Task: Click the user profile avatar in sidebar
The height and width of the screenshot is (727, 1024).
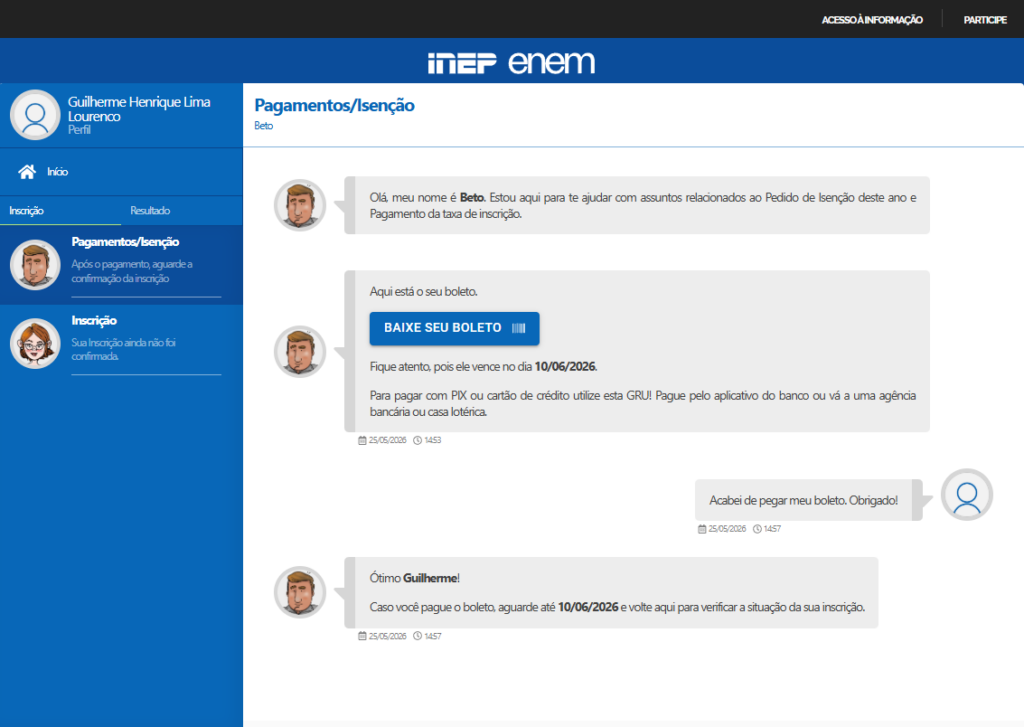Action: (x=35, y=115)
